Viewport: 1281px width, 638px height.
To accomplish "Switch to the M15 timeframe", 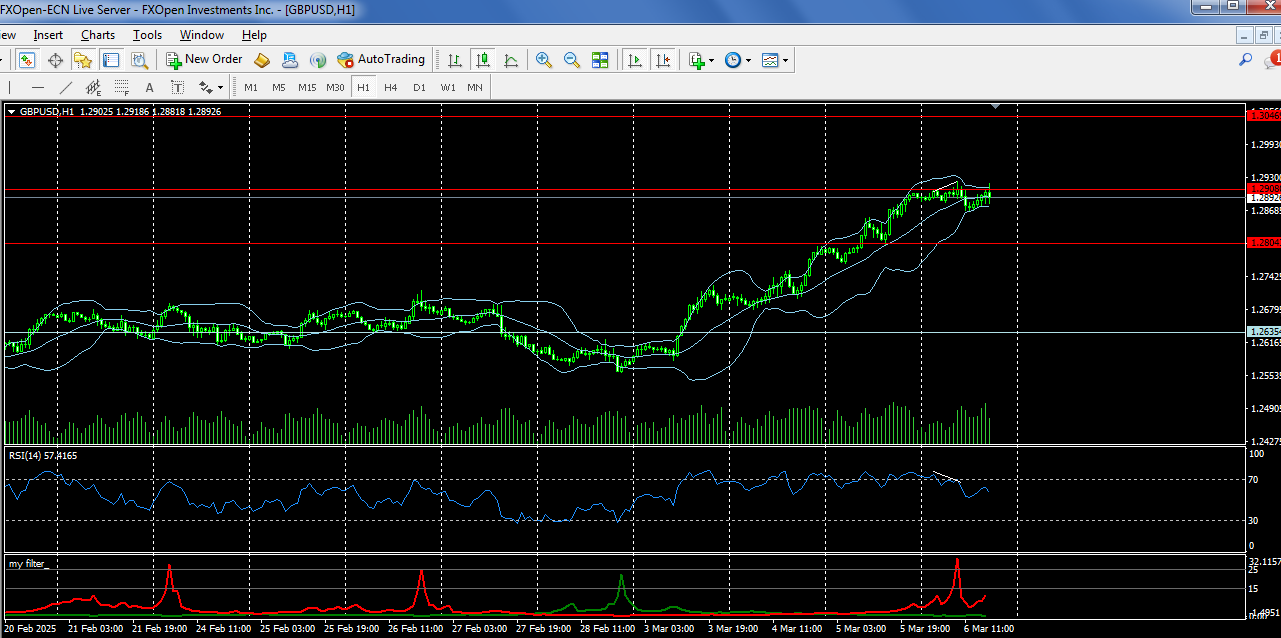I will [x=307, y=88].
